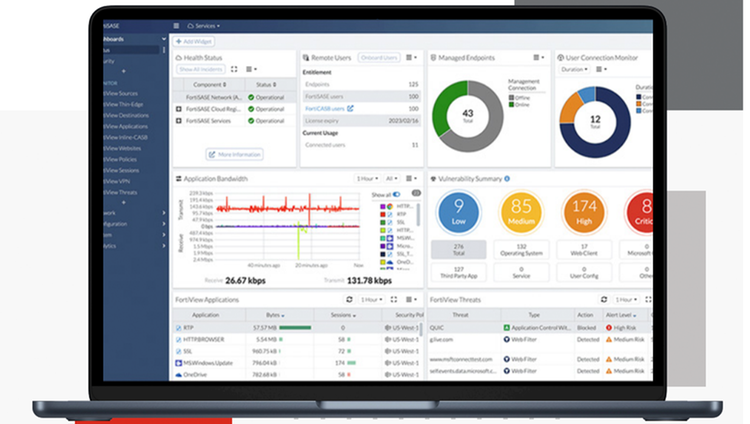Open FortiView Threats in sidebar
750x424 pixels.
(x=121, y=192)
